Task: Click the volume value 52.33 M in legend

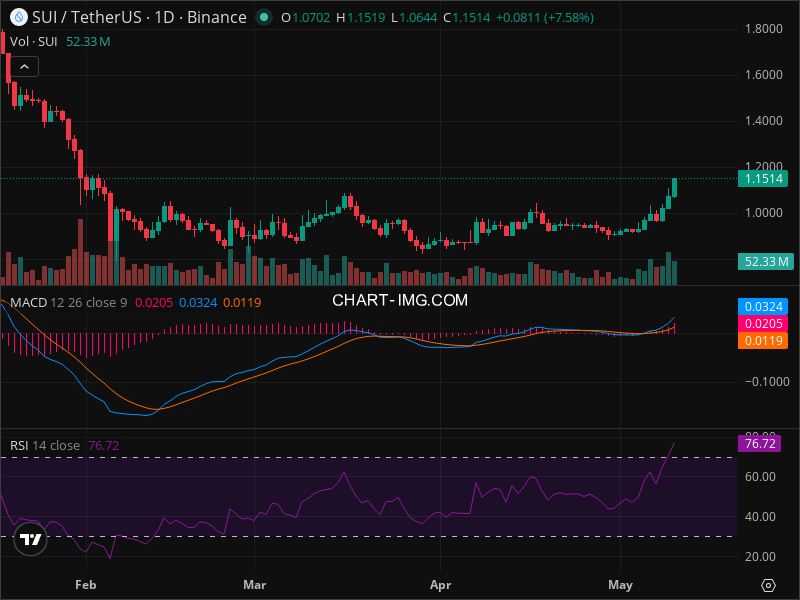Action: click(88, 41)
